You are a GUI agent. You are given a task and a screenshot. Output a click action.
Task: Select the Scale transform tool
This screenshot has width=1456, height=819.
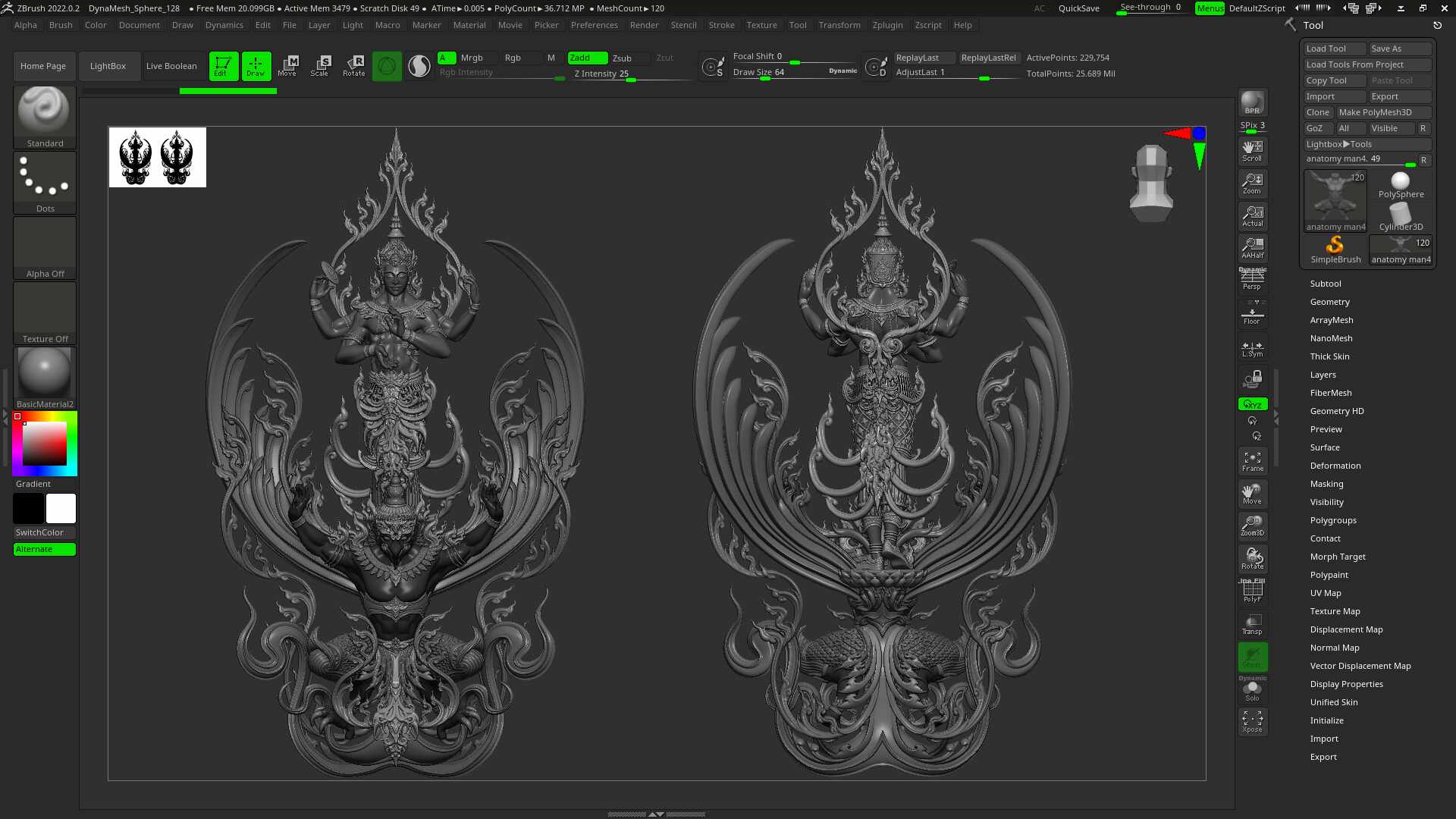pyautogui.click(x=320, y=65)
